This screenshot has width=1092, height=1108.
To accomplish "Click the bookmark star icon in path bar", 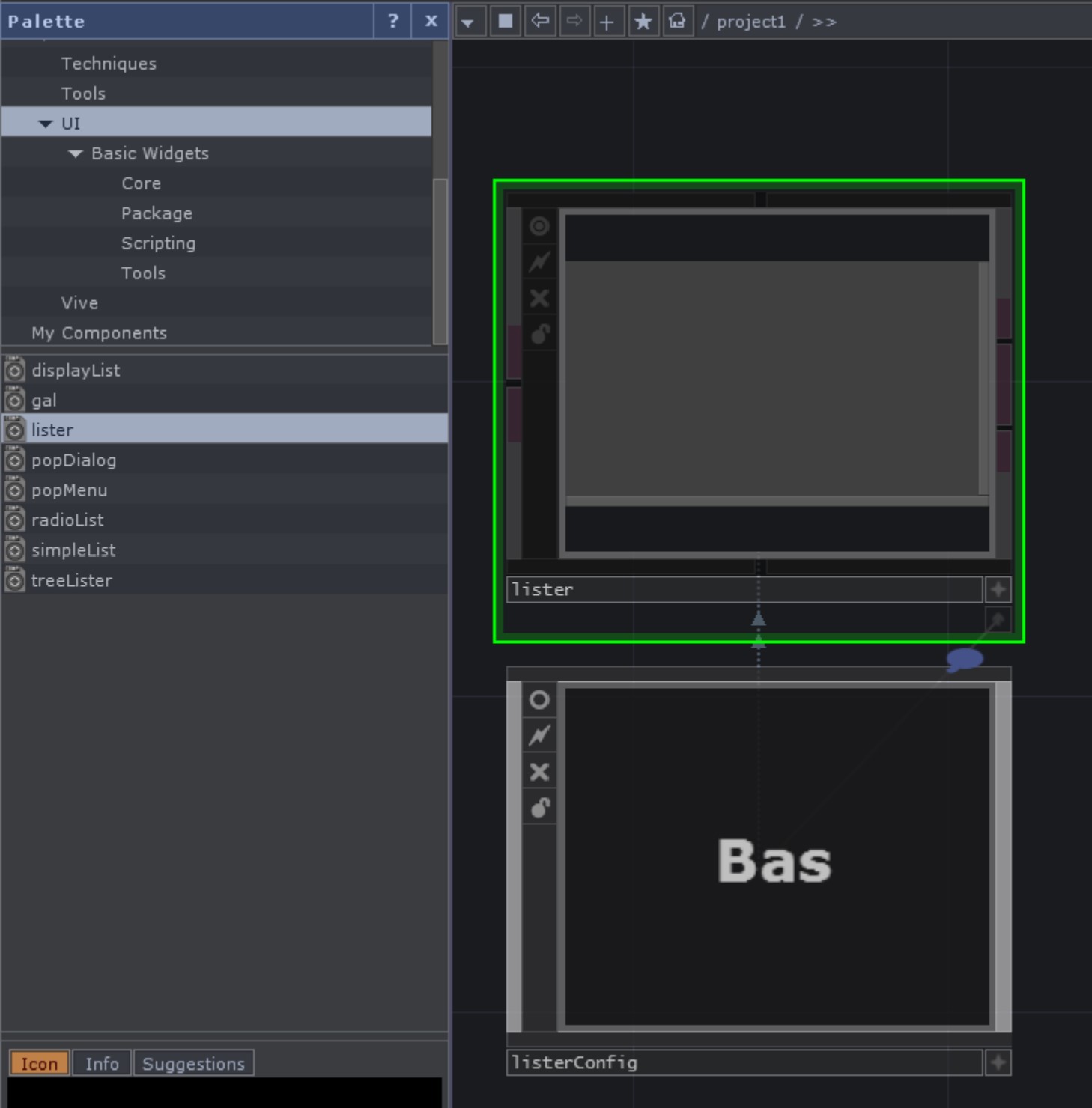I will (643, 21).
